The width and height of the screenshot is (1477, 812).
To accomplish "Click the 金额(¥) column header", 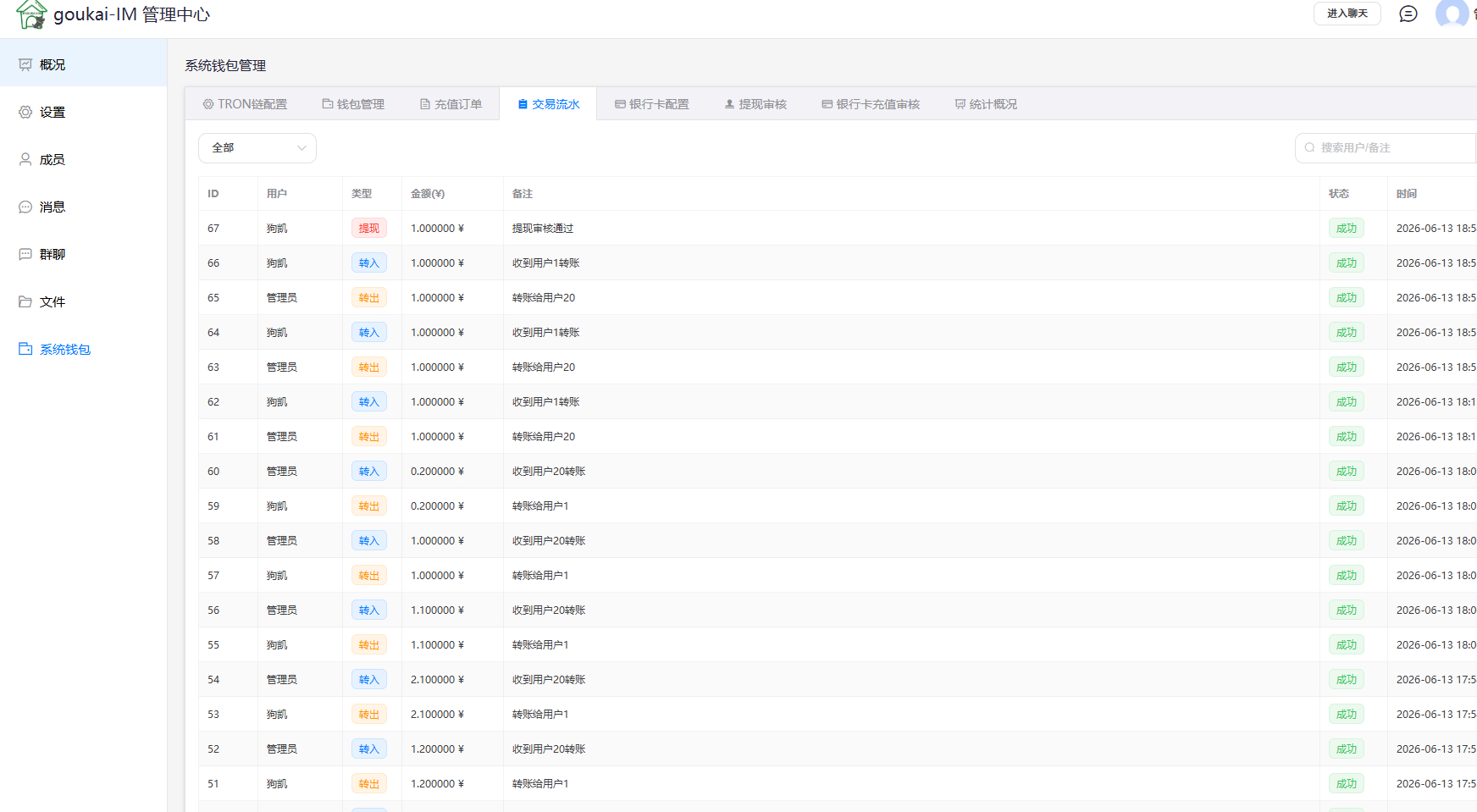I will coord(428,194).
